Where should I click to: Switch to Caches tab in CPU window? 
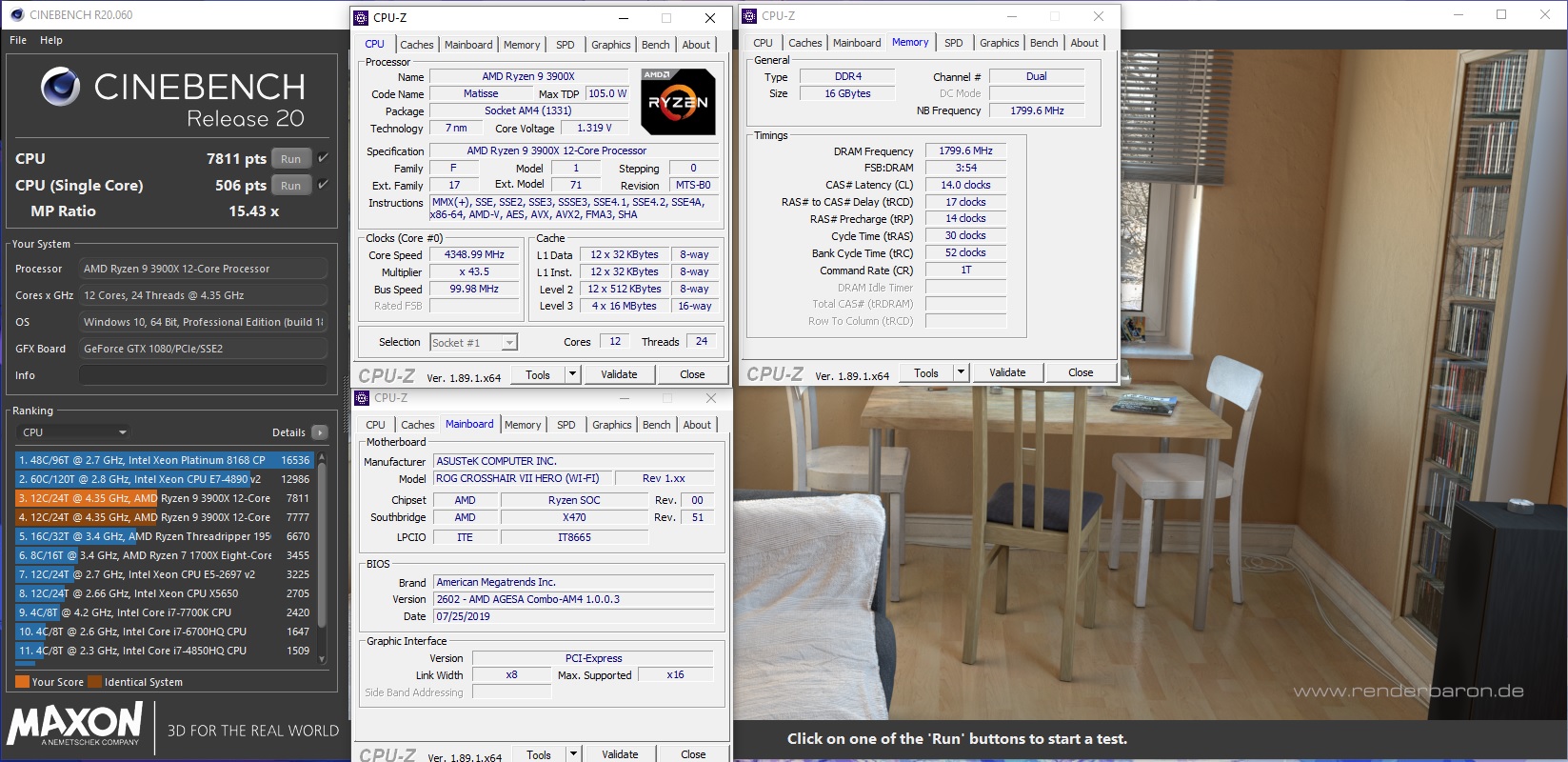pyautogui.click(x=416, y=45)
